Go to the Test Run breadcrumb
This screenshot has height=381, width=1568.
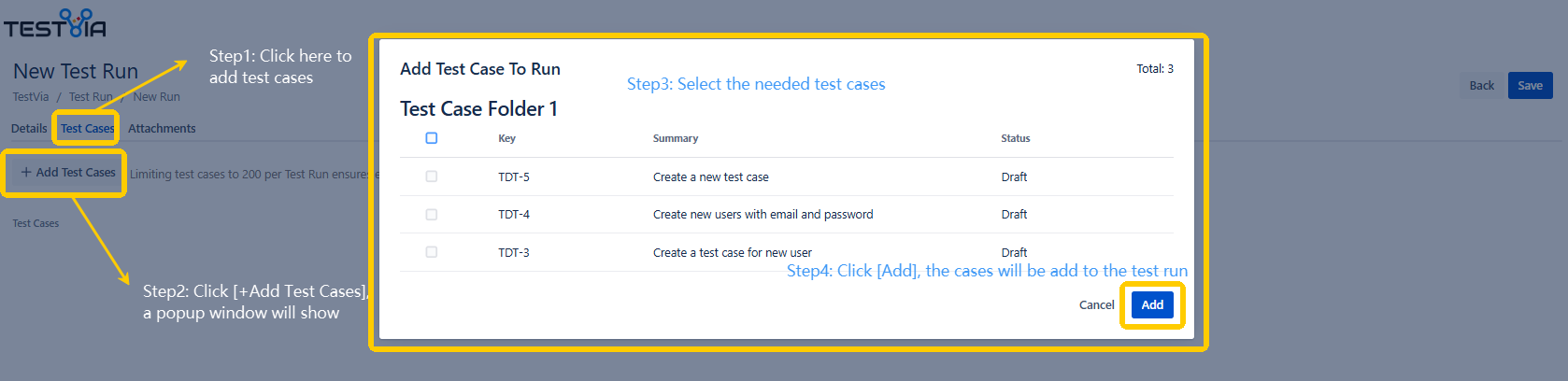click(x=91, y=97)
